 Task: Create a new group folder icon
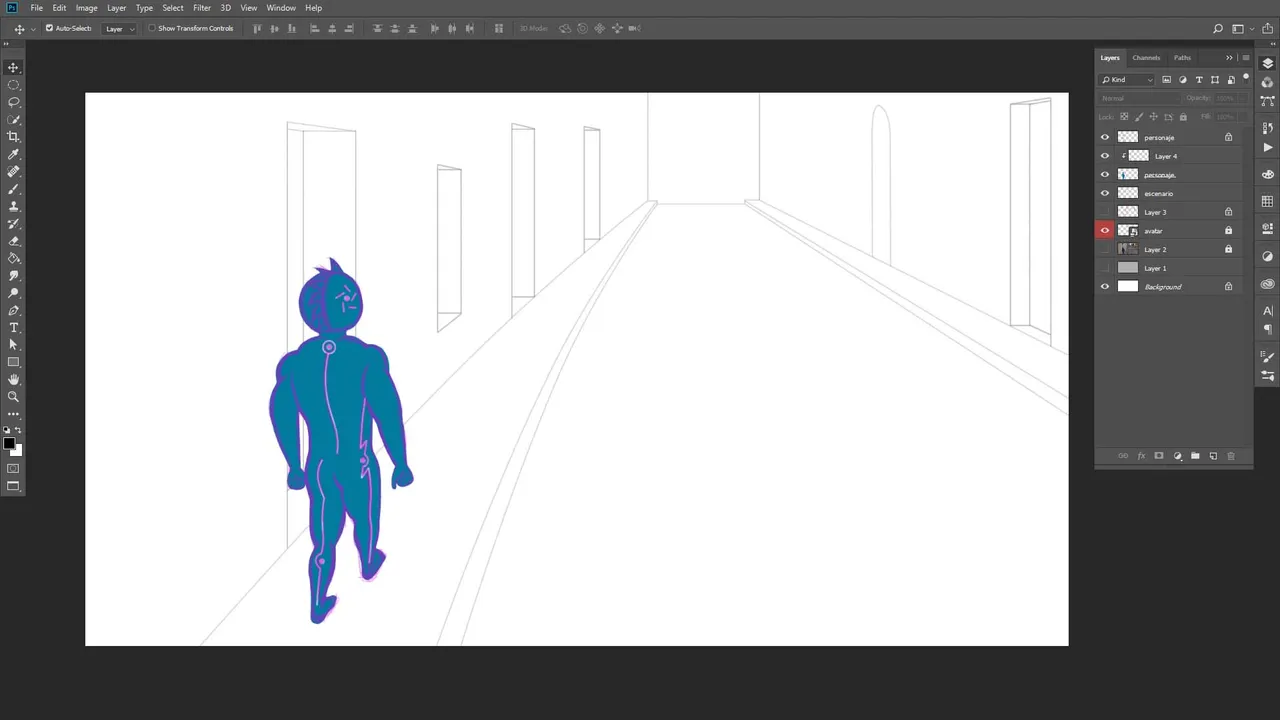(x=1195, y=456)
